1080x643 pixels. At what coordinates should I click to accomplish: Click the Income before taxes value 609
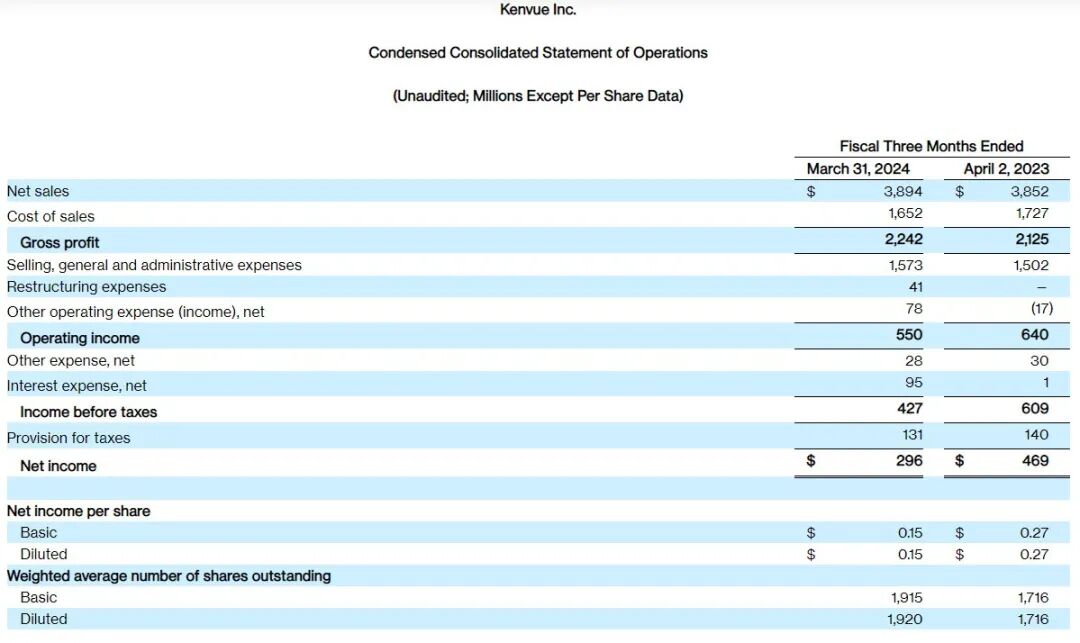[x=1035, y=408]
